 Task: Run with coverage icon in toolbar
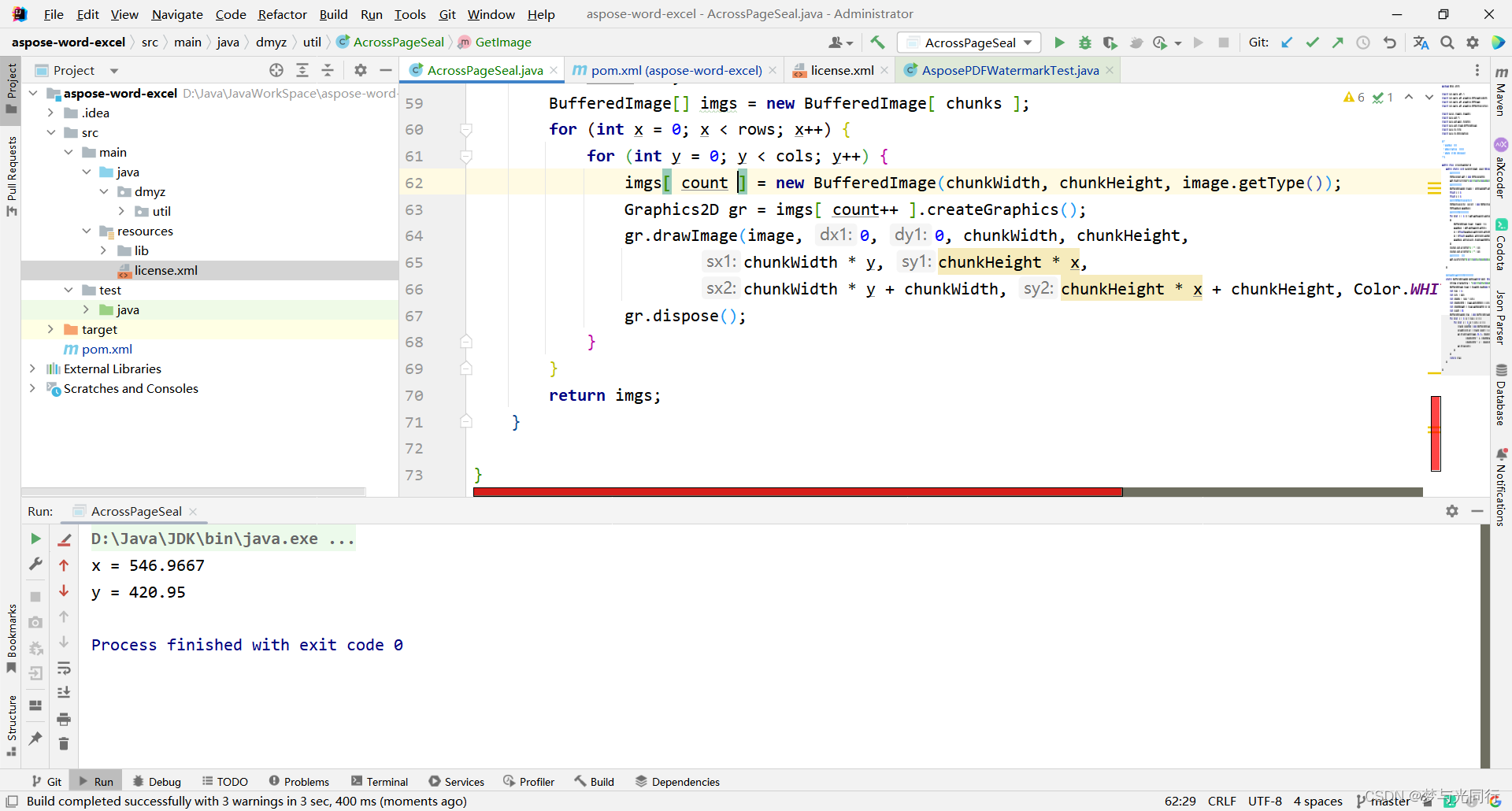[1110, 43]
